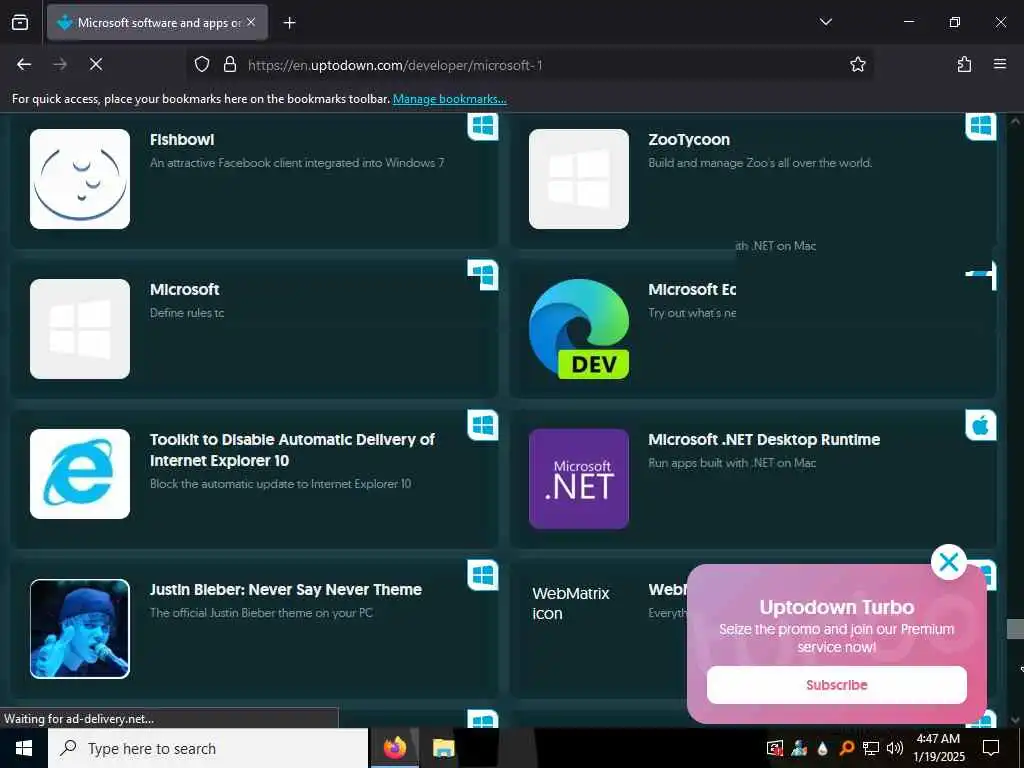Click Windows badge on Justin Bieber theme card
This screenshot has width=1024, height=768.
click(483, 575)
